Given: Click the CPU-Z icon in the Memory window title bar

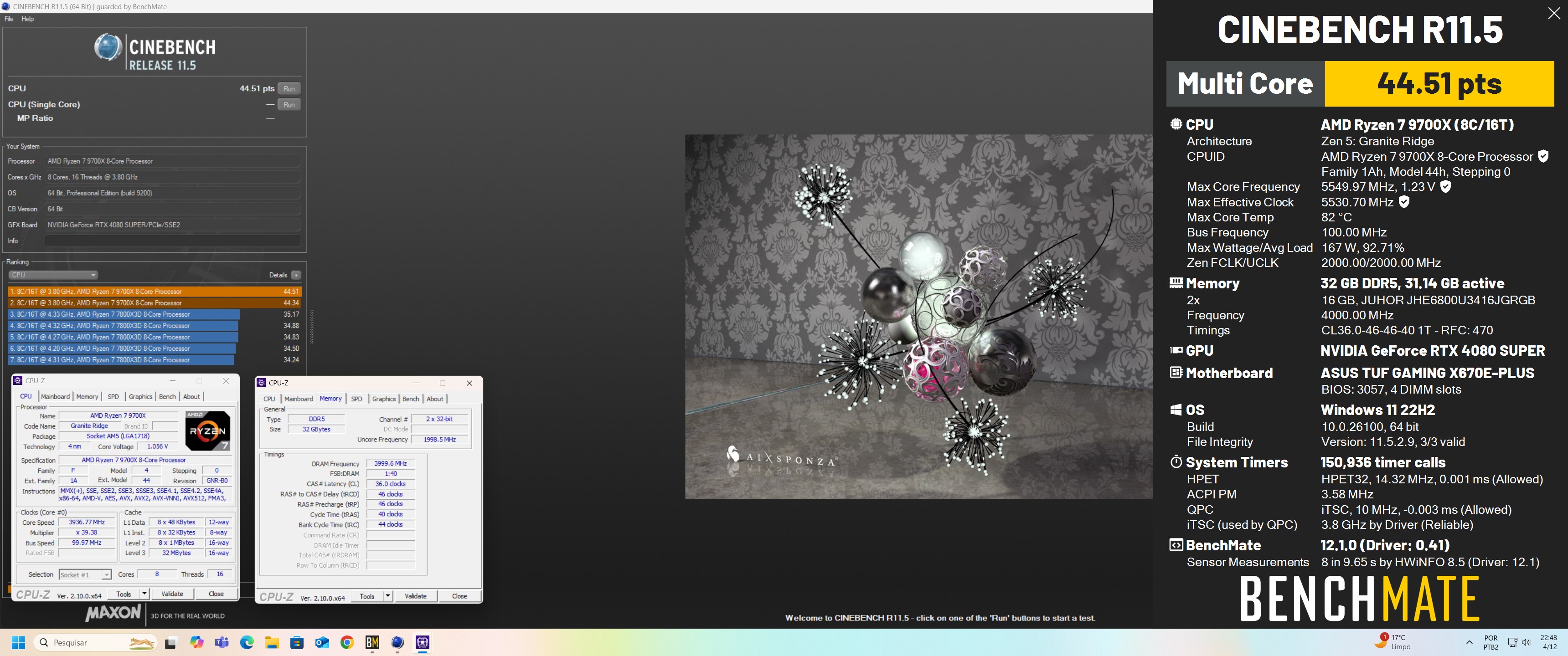Looking at the screenshot, I should (262, 383).
